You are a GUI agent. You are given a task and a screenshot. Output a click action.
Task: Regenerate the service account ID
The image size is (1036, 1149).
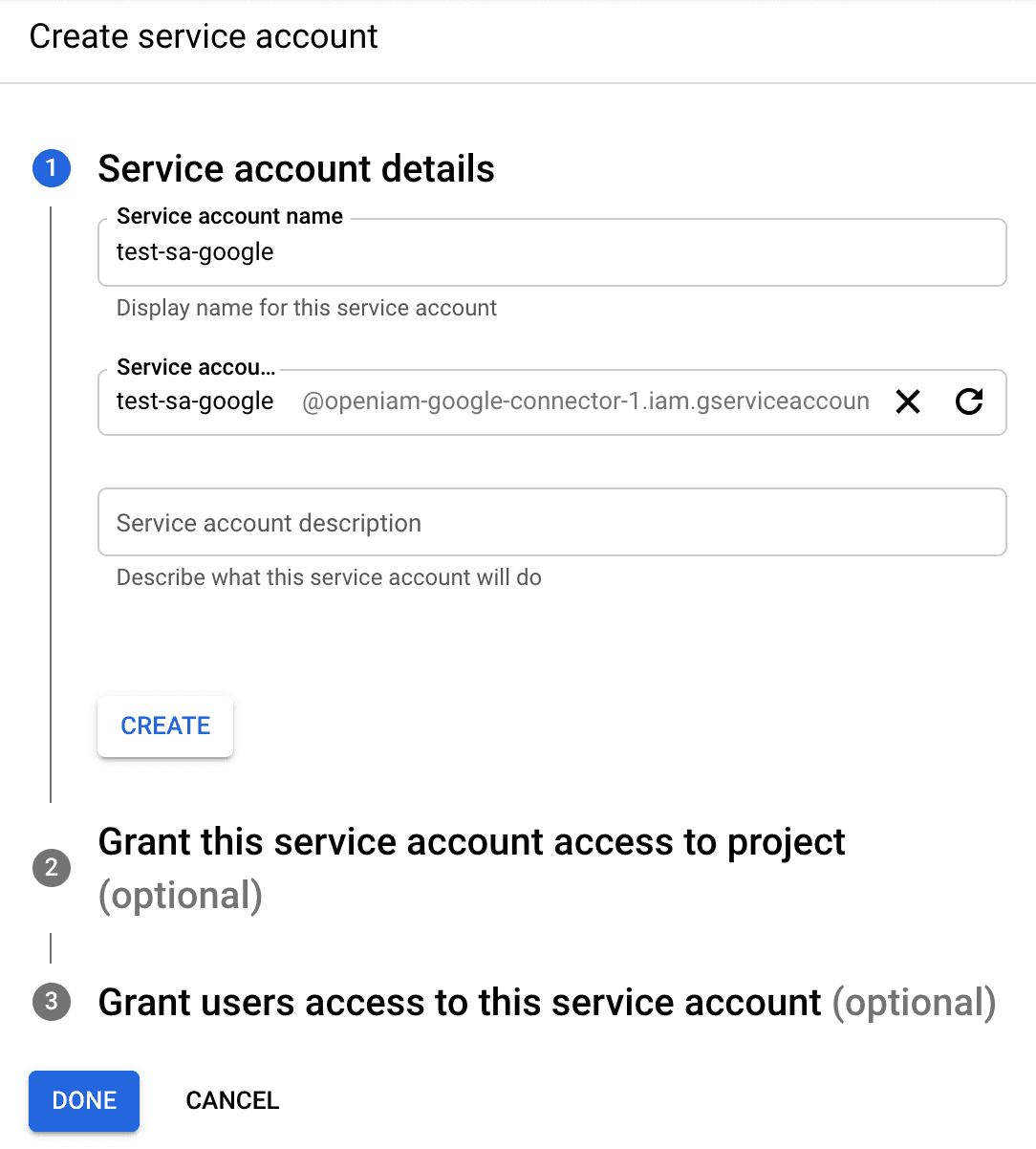tap(969, 401)
